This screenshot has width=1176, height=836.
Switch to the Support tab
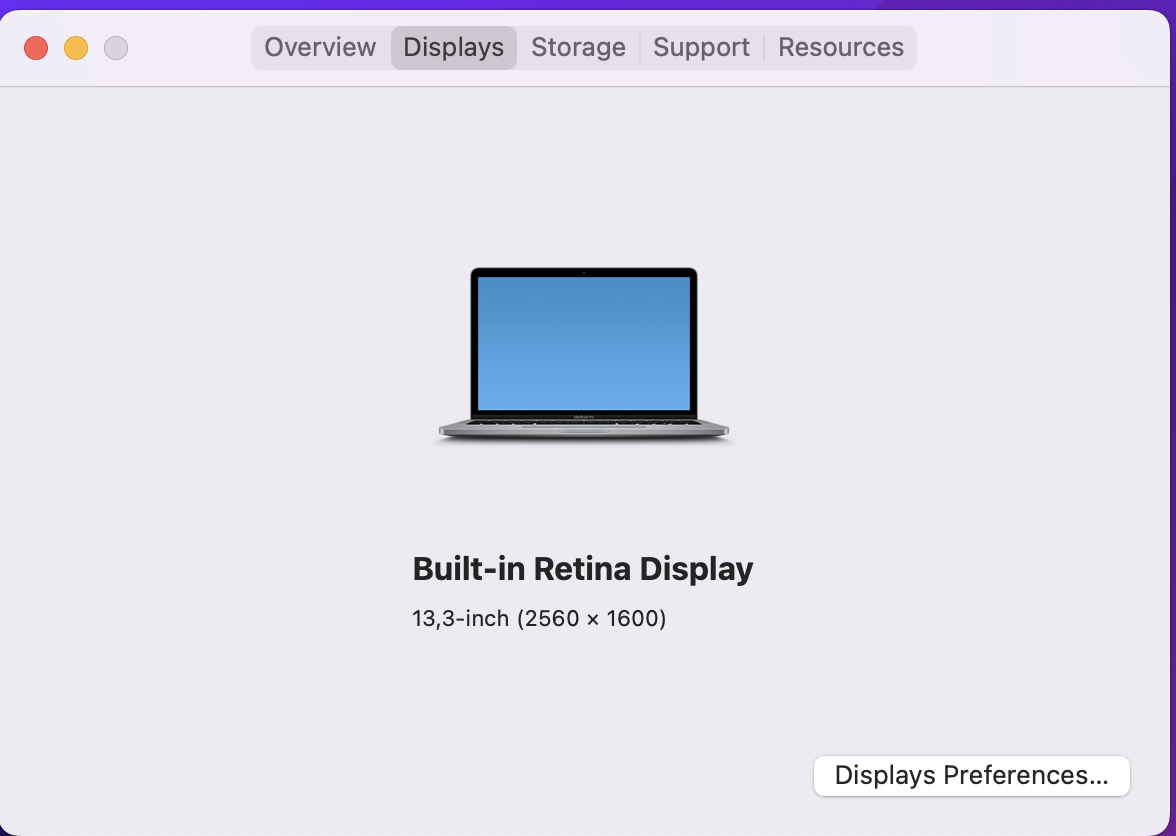pyautogui.click(x=700, y=47)
